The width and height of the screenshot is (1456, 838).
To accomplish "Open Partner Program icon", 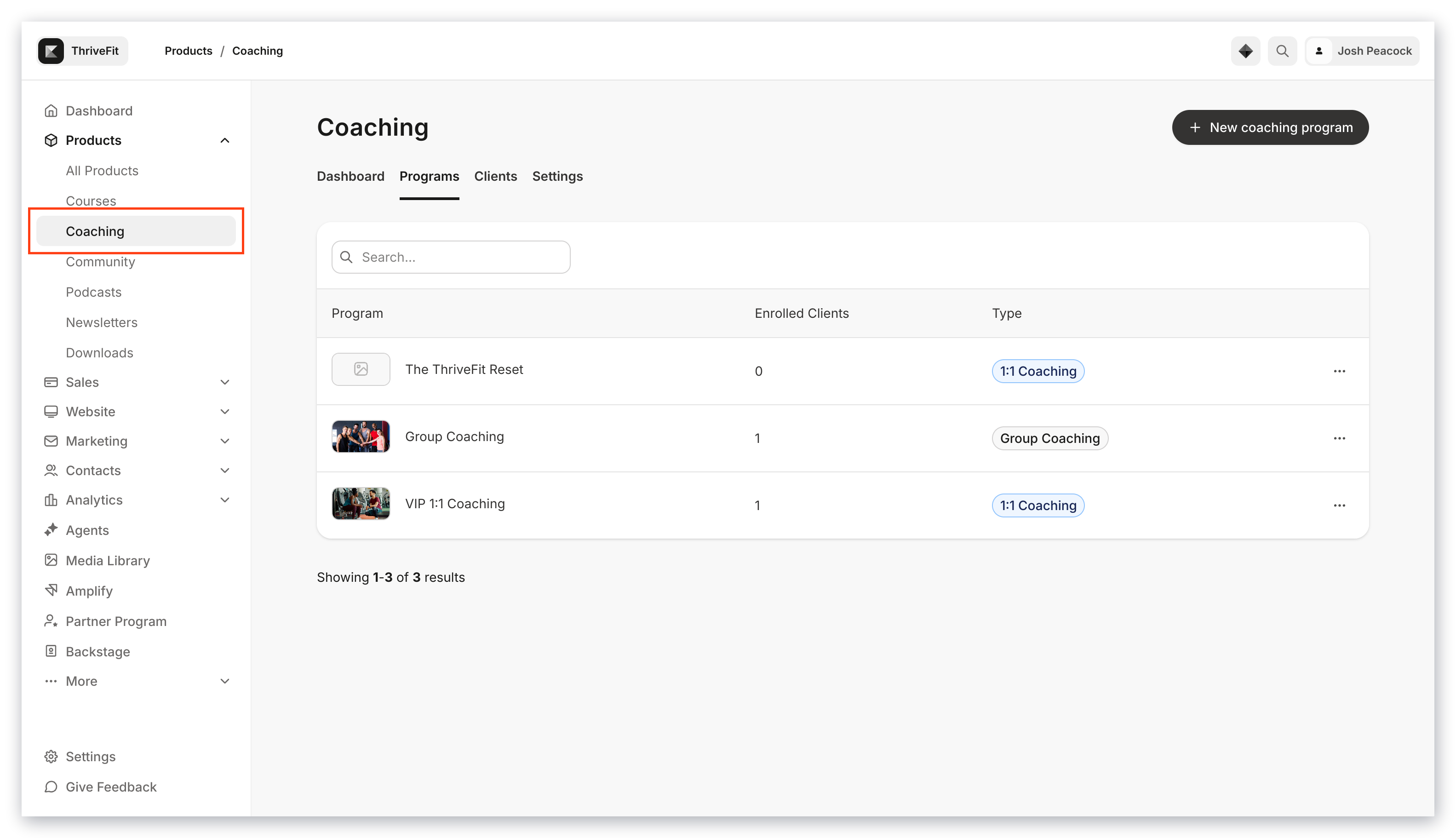I will [51, 620].
